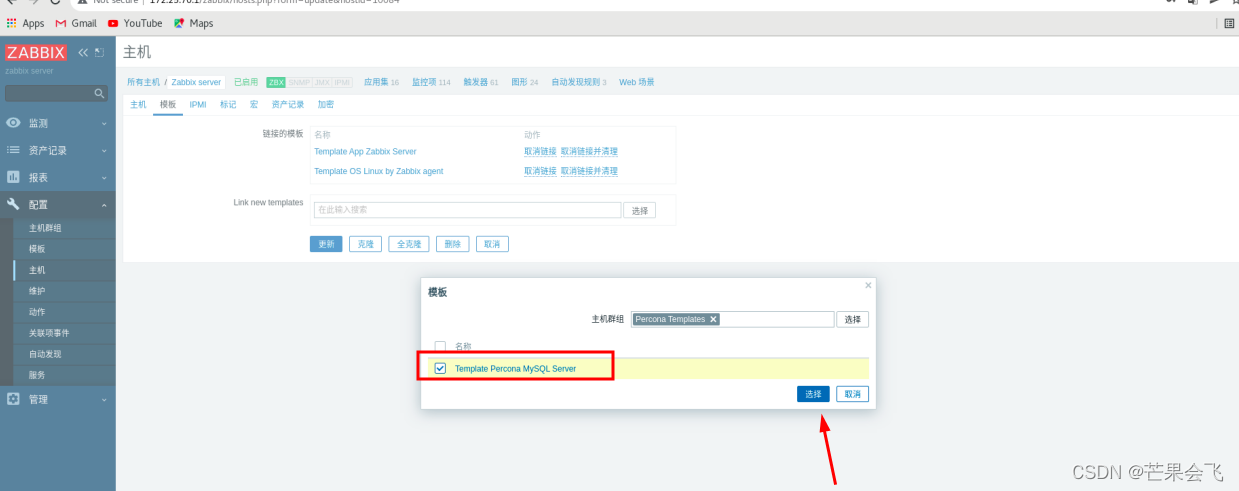This screenshot has height=491, width=1239.
Task: Switch to the 标记 tab
Action: pyautogui.click(x=228, y=104)
